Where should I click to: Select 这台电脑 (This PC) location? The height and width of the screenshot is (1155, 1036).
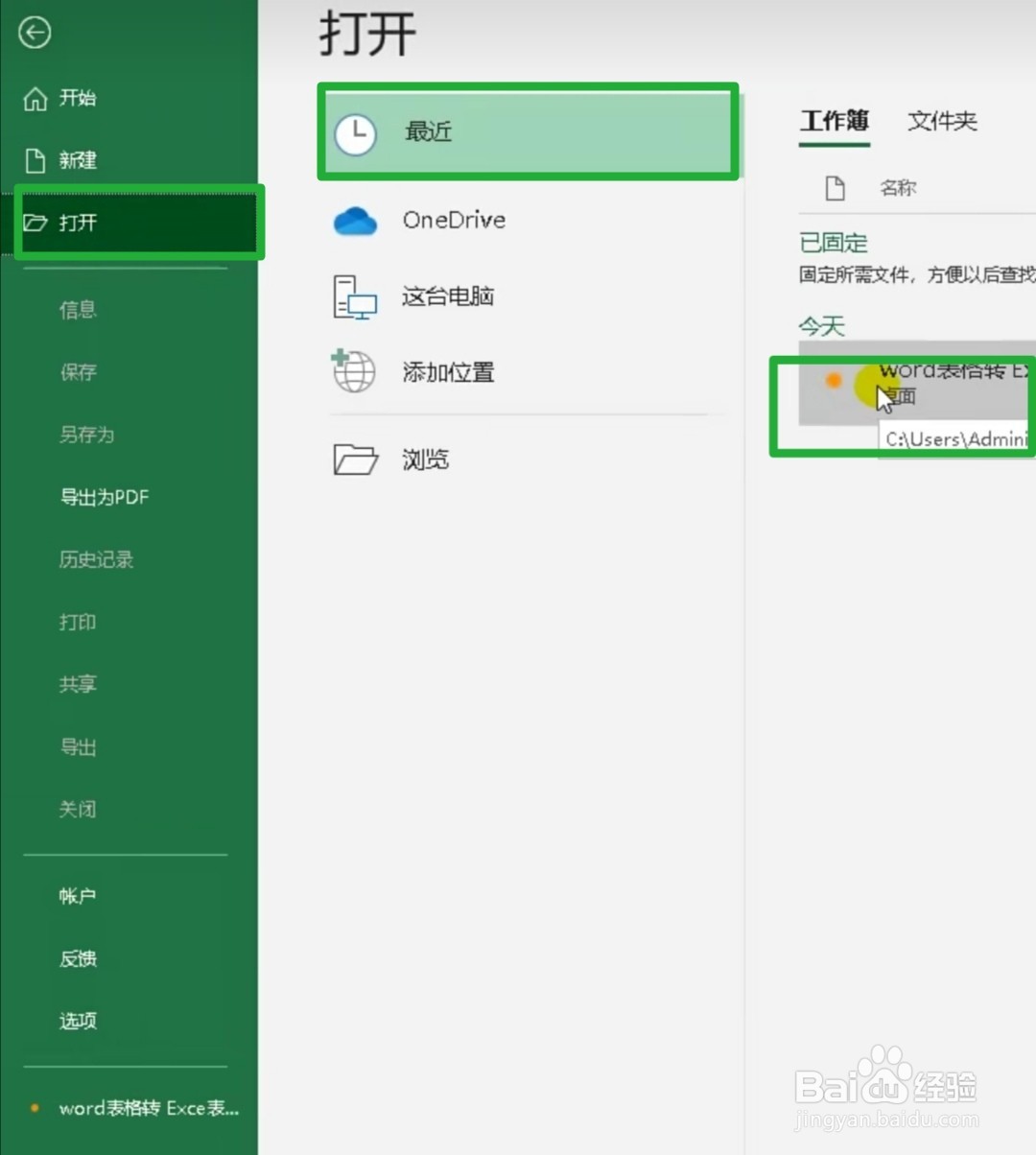[x=353, y=297]
